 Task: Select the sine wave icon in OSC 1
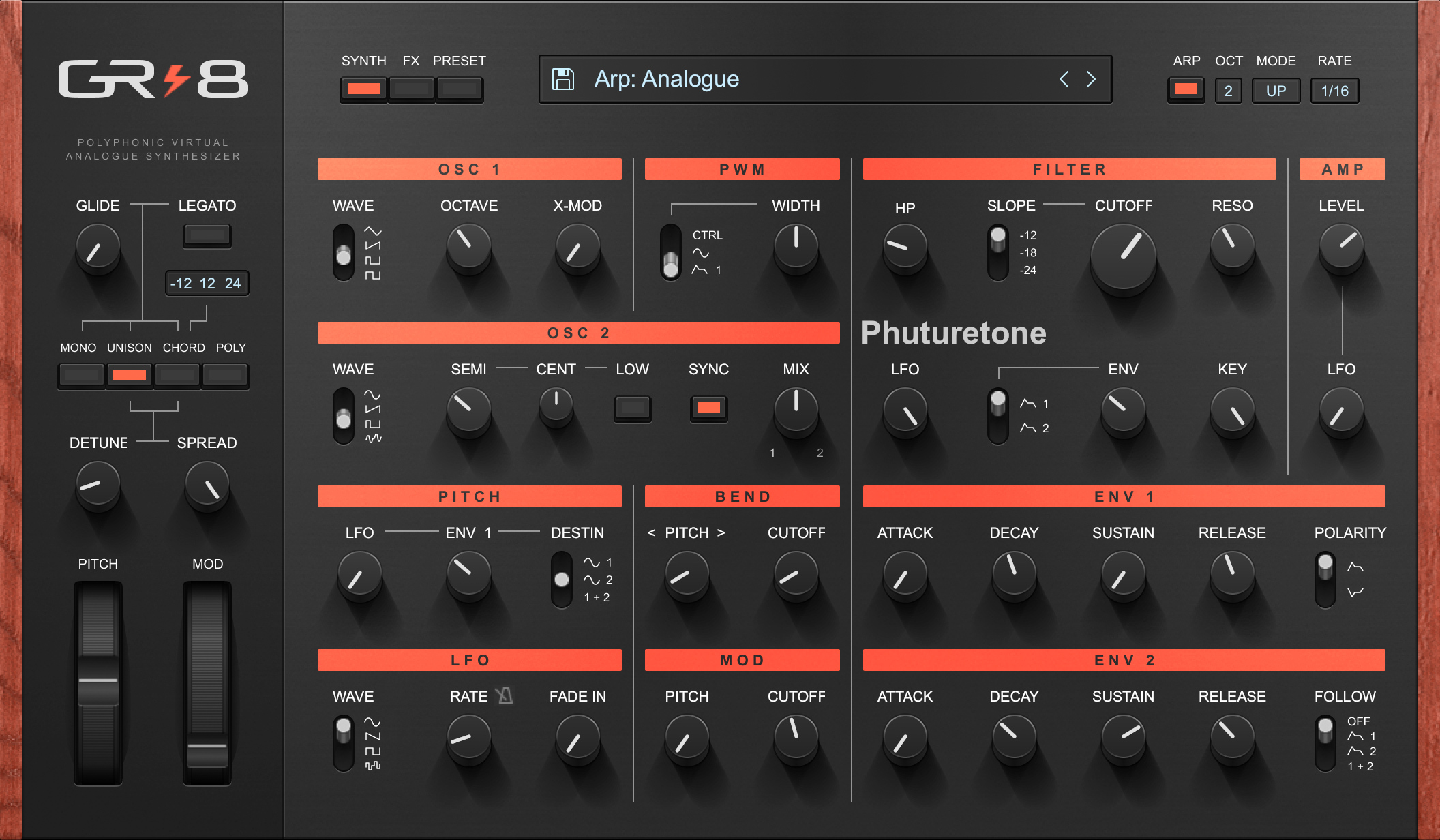[x=373, y=231]
